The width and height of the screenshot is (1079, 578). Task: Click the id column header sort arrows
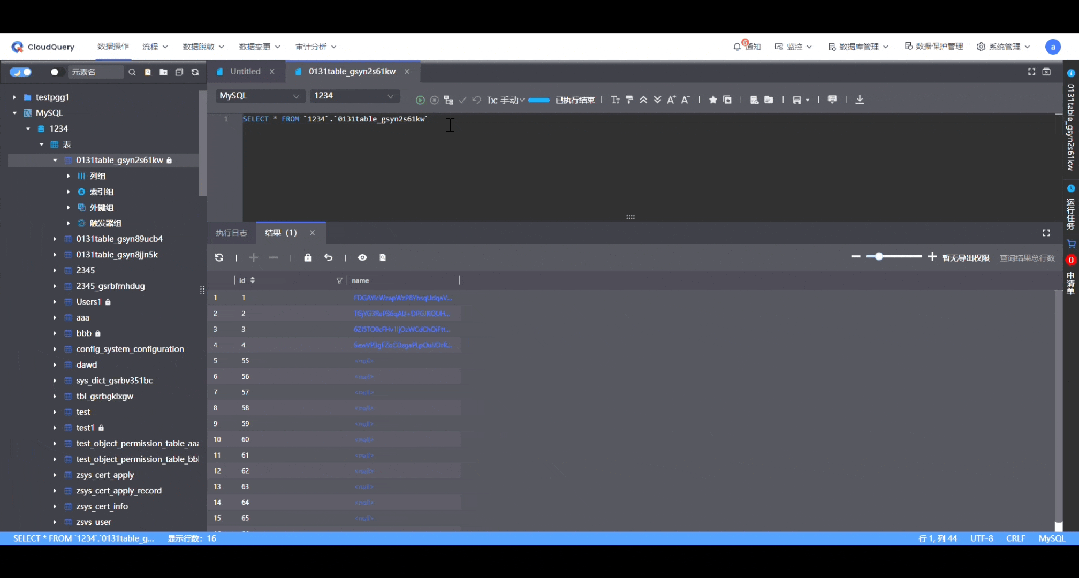click(x=253, y=281)
